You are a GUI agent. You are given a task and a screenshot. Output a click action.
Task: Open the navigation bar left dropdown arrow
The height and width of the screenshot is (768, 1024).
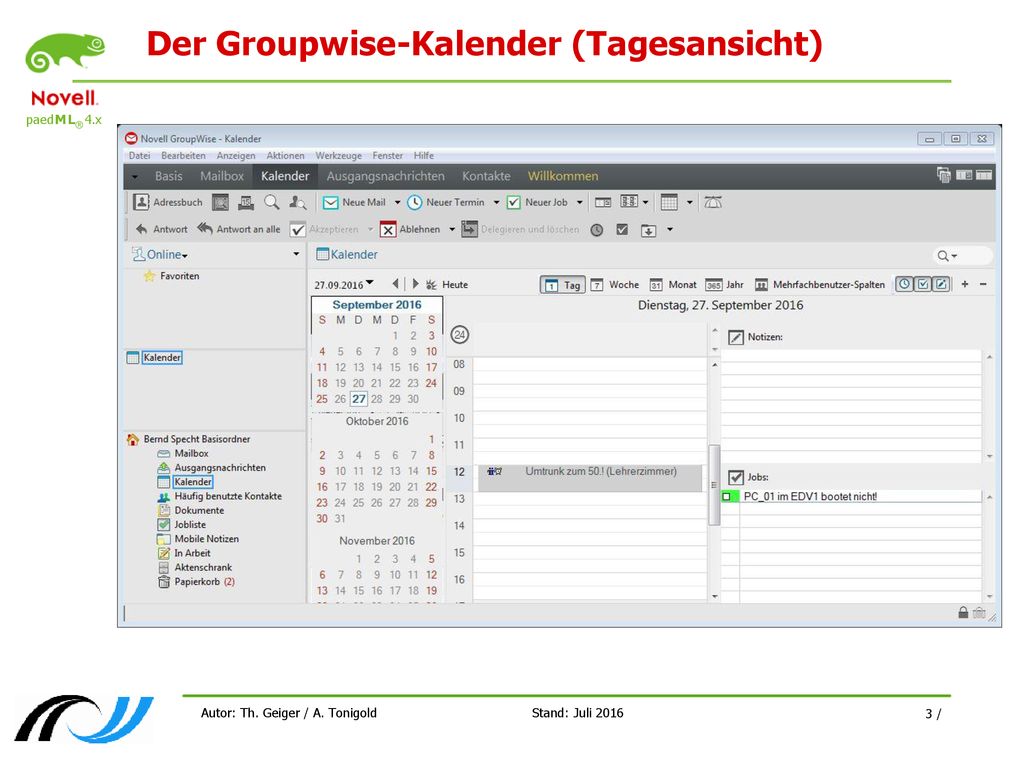135,176
